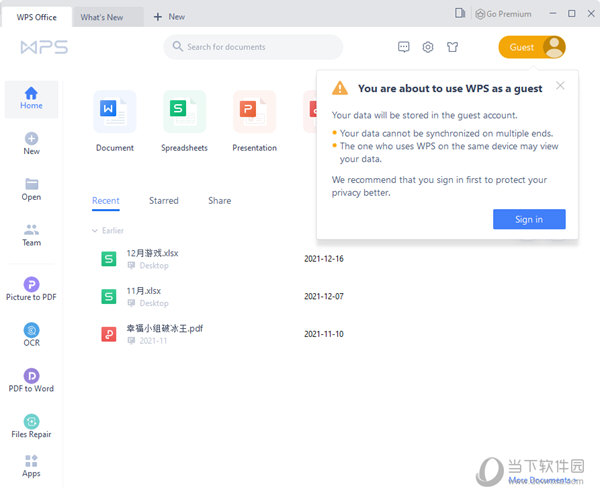Click Desktop location under 12月游戏.xlsx

(154, 265)
